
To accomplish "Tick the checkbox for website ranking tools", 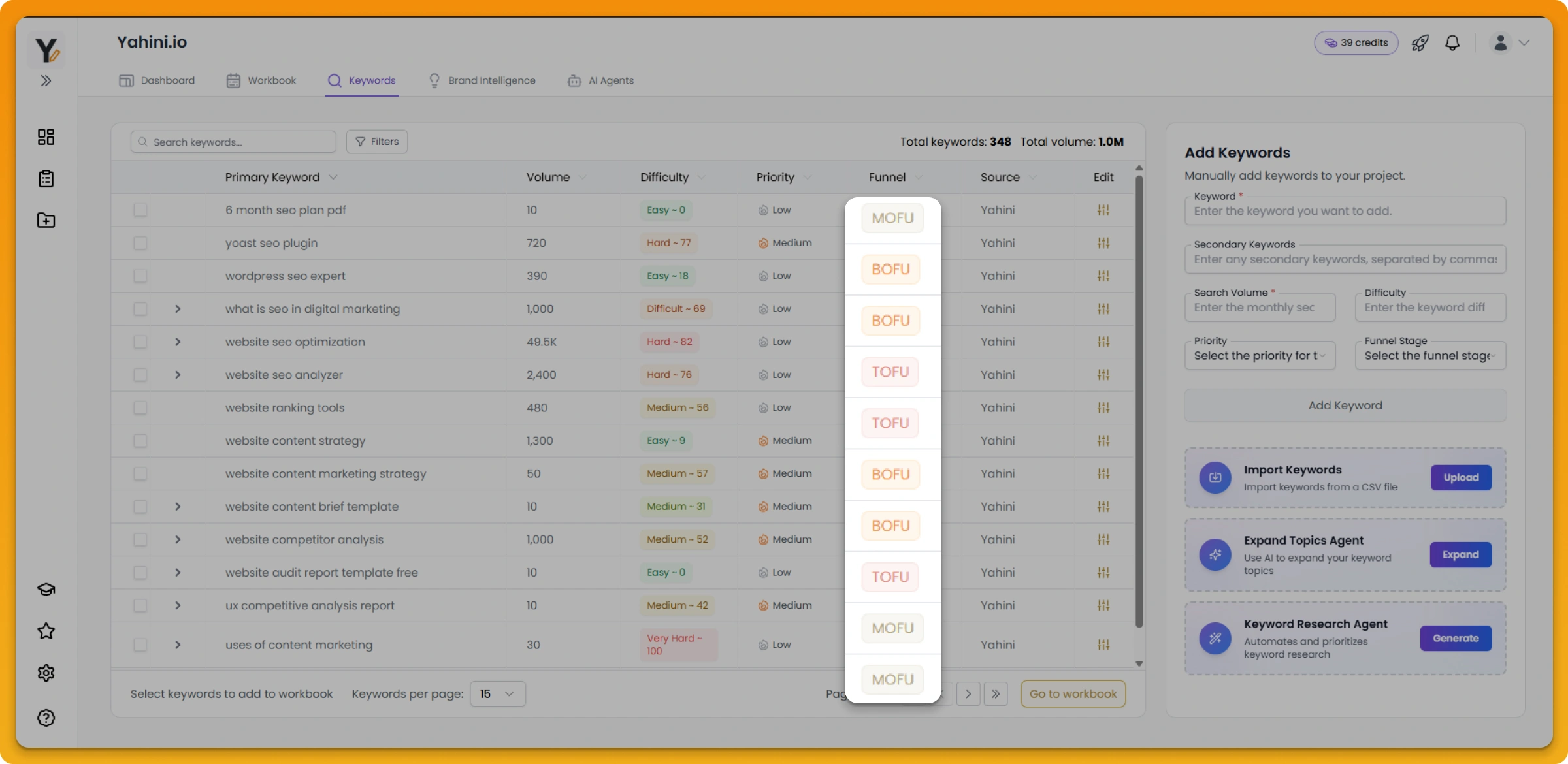I will [140, 408].
